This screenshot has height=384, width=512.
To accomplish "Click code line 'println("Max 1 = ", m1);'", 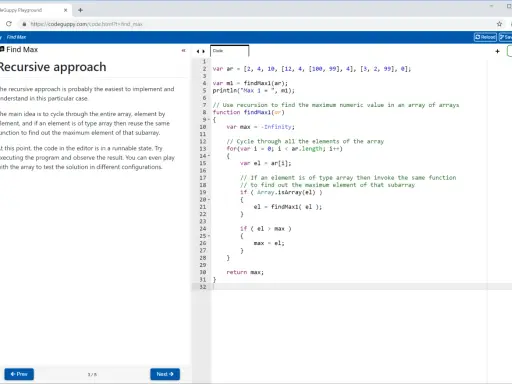I will [x=254, y=91].
